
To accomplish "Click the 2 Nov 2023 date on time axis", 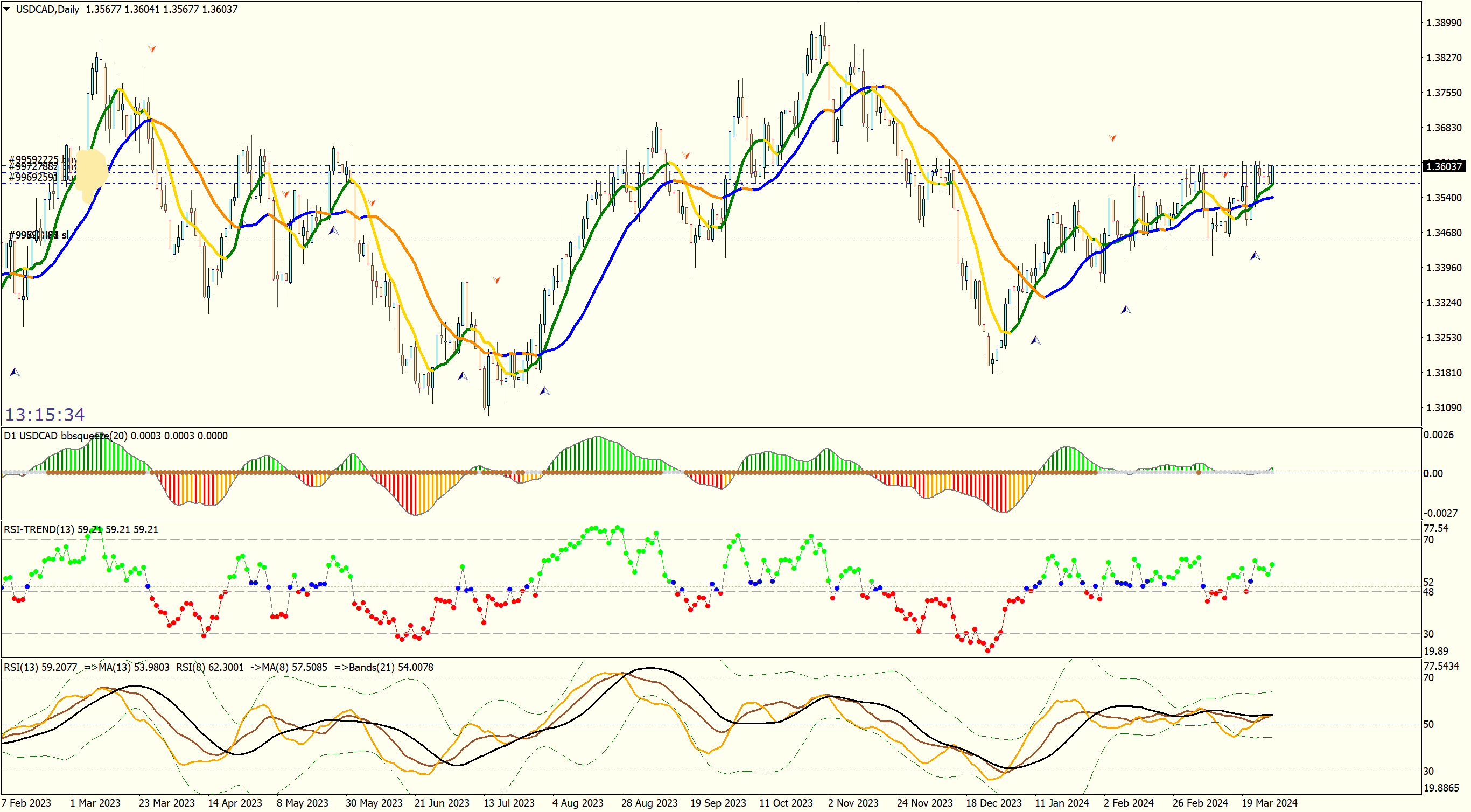I will tap(853, 803).
